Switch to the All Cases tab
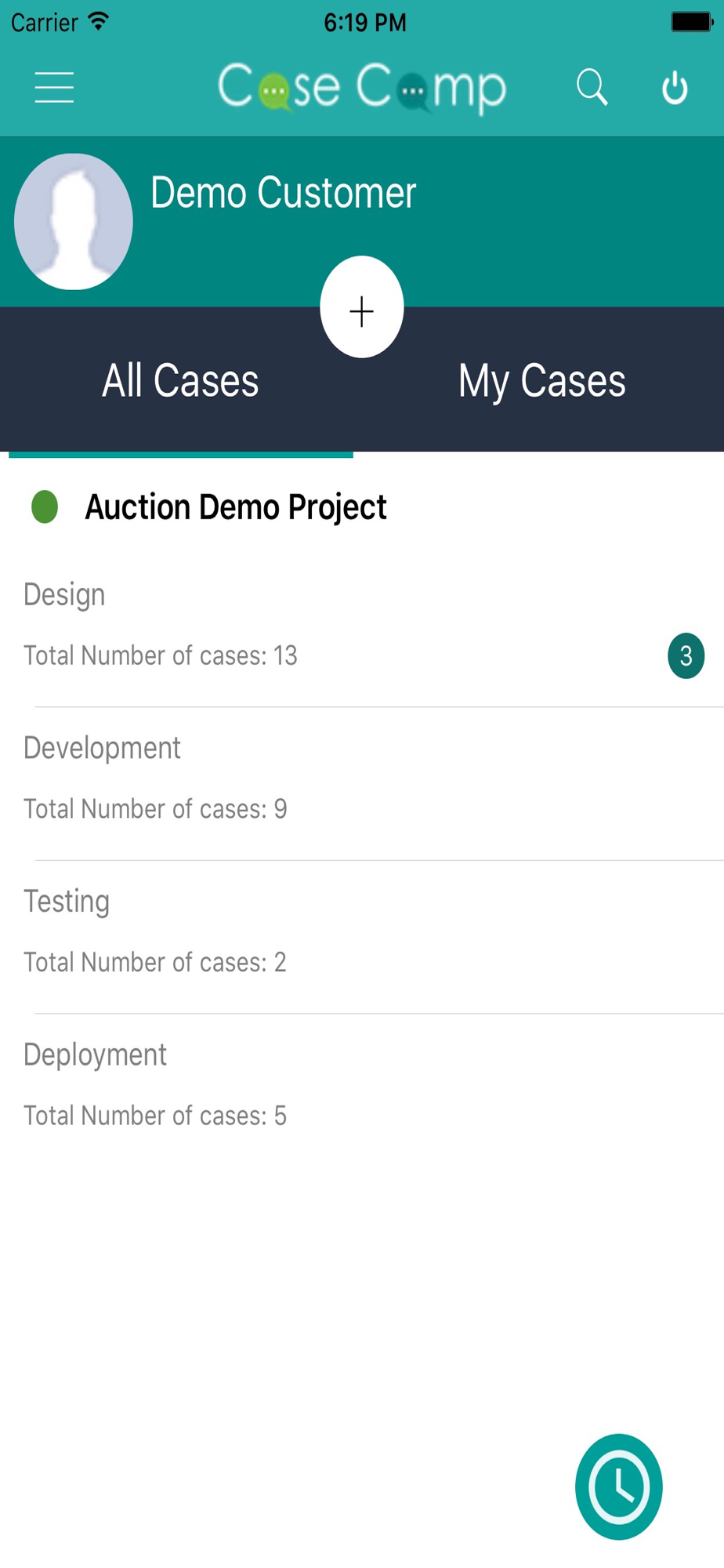 pos(180,381)
